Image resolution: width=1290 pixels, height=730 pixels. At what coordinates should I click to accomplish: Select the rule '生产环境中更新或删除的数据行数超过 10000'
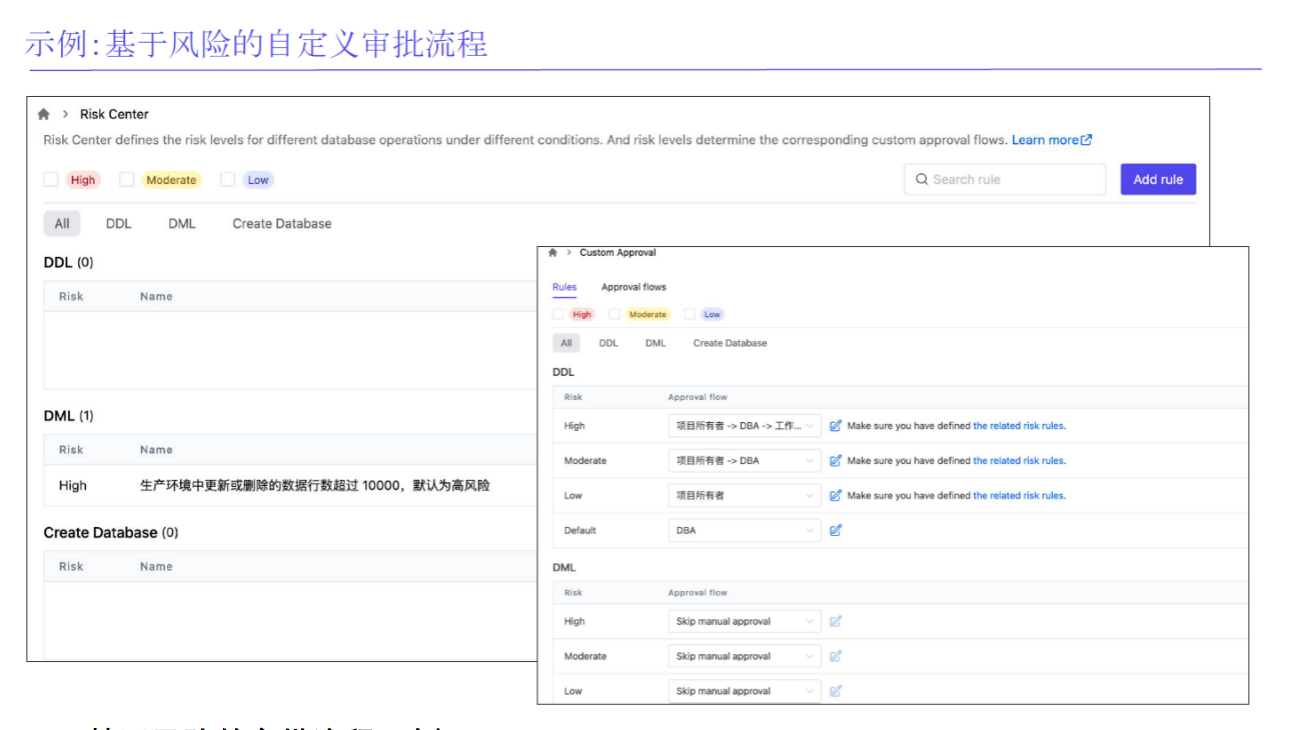[315, 485]
